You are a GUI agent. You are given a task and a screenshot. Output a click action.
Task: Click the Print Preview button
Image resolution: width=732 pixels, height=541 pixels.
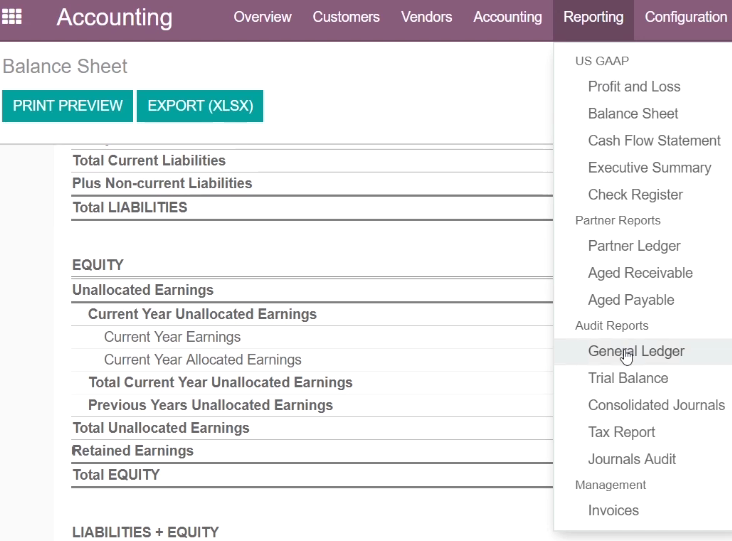click(67, 106)
